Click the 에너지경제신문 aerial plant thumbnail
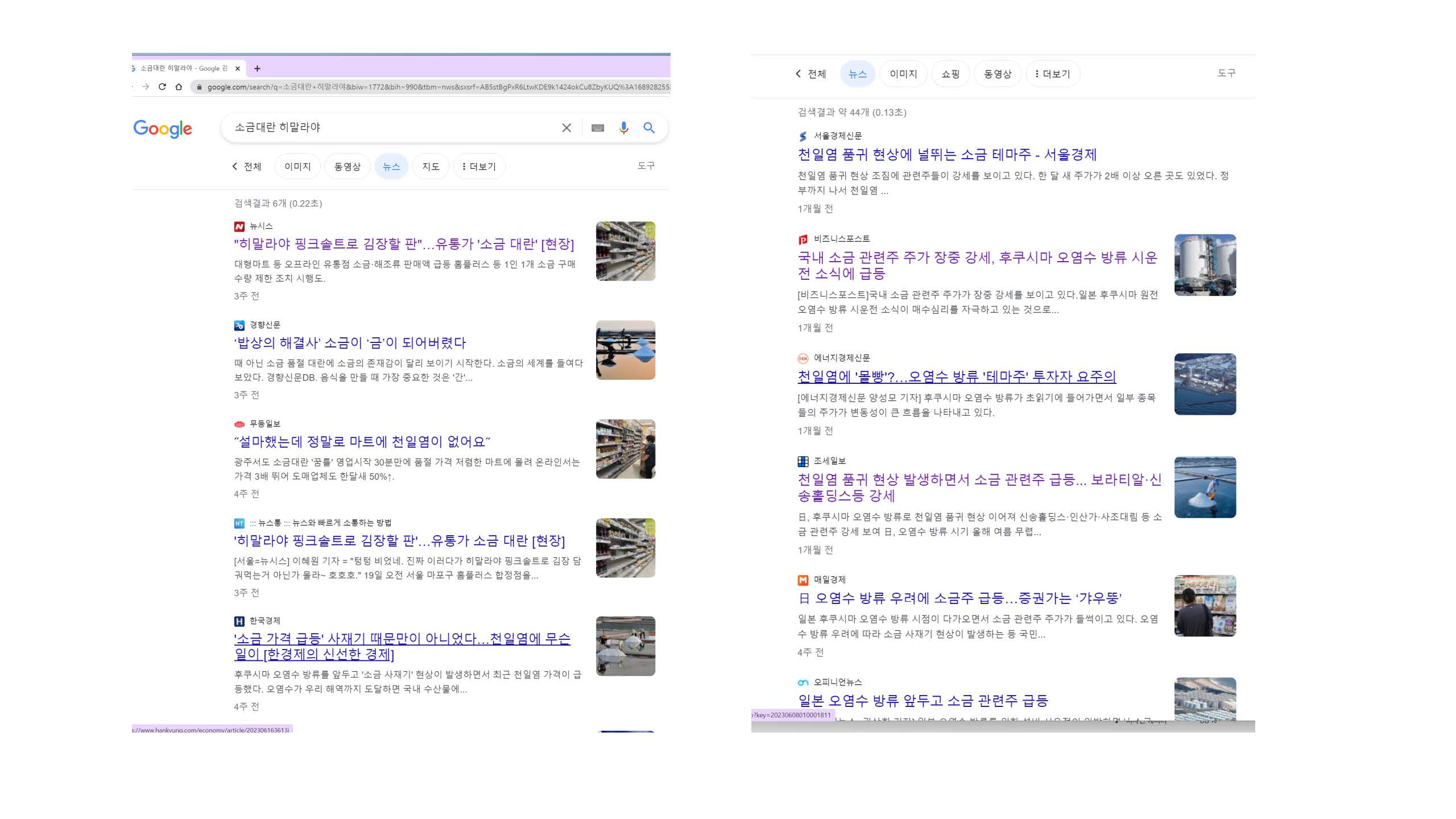The height and width of the screenshot is (819, 1456). (x=1205, y=384)
